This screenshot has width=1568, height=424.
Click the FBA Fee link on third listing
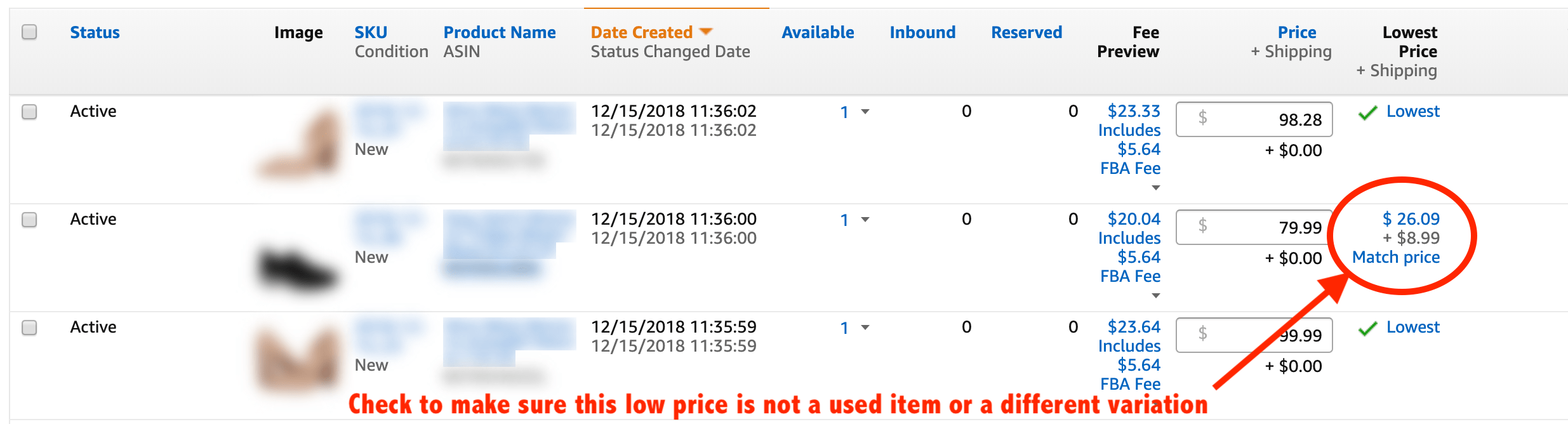click(1131, 384)
